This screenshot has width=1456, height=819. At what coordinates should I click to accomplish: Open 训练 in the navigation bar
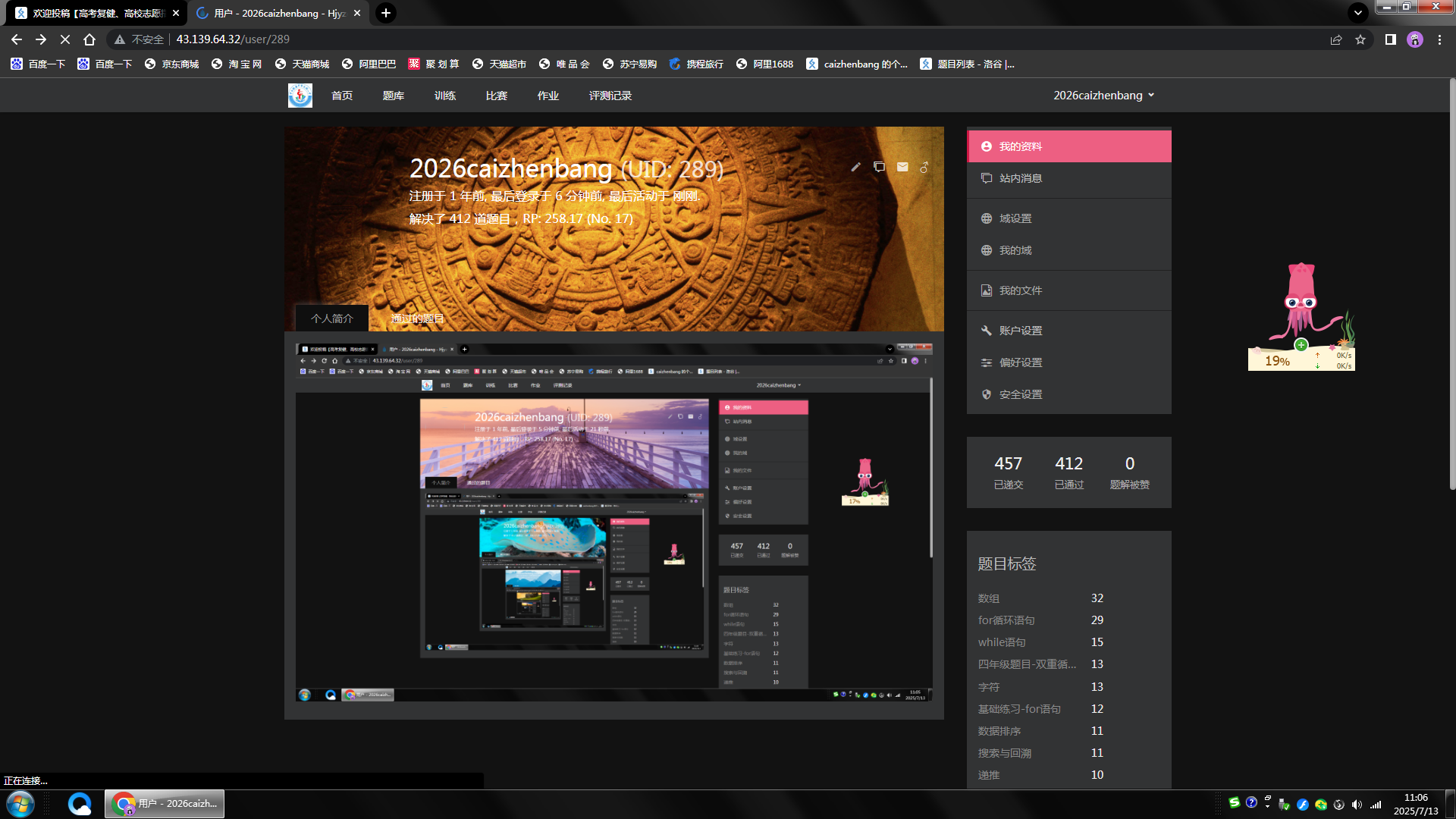tap(445, 96)
